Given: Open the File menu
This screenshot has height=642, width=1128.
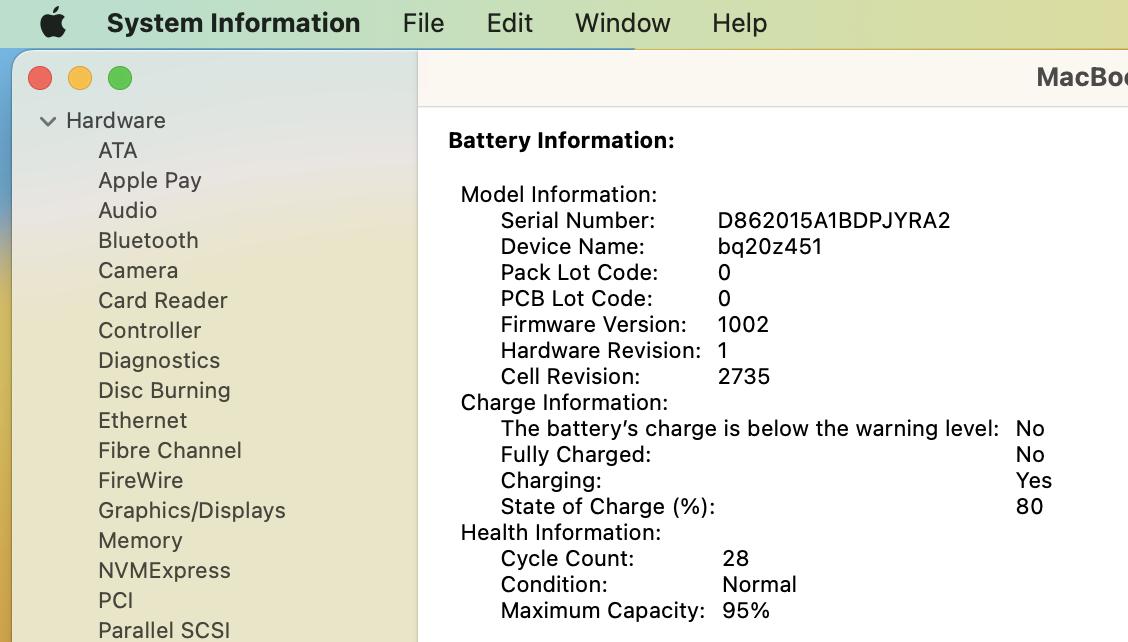Looking at the screenshot, I should 423,23.
